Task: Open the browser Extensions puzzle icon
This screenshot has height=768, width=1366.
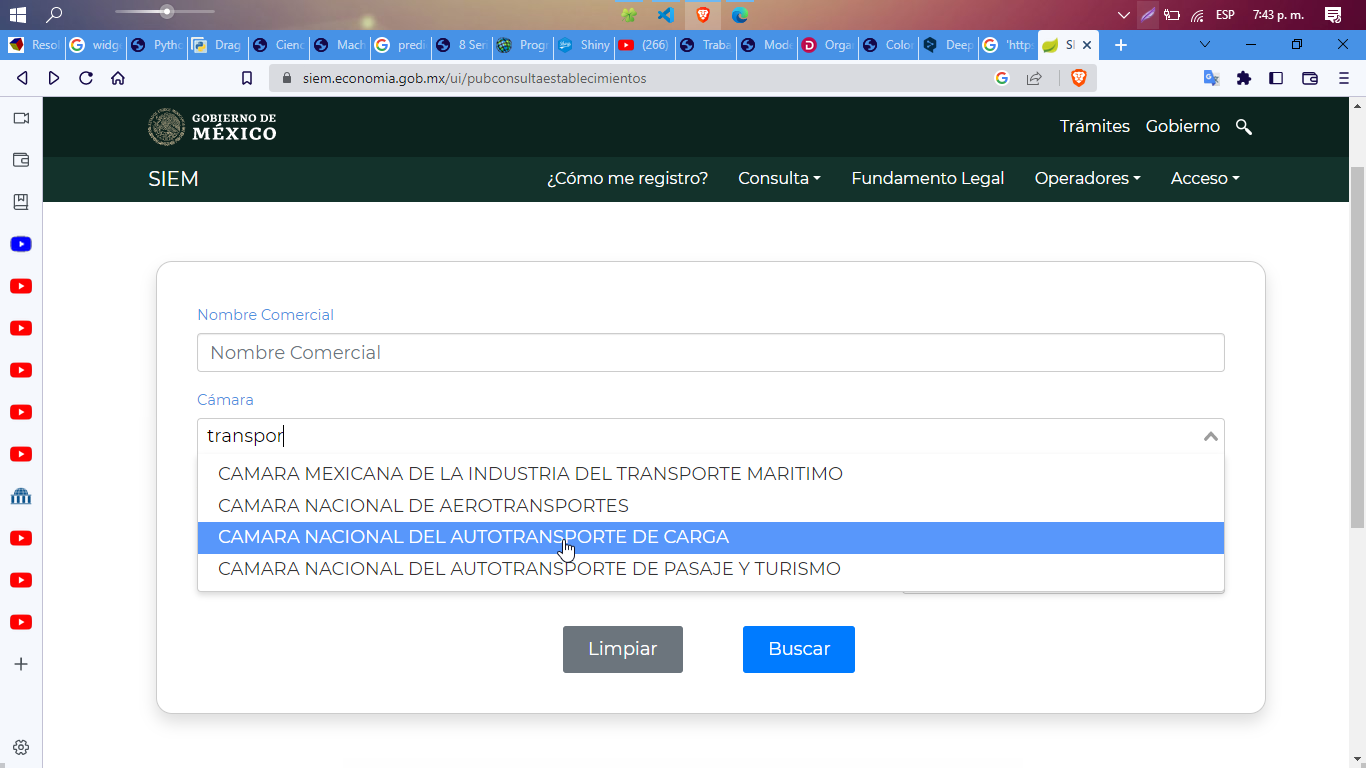Action: click(x=1243, y=77)
